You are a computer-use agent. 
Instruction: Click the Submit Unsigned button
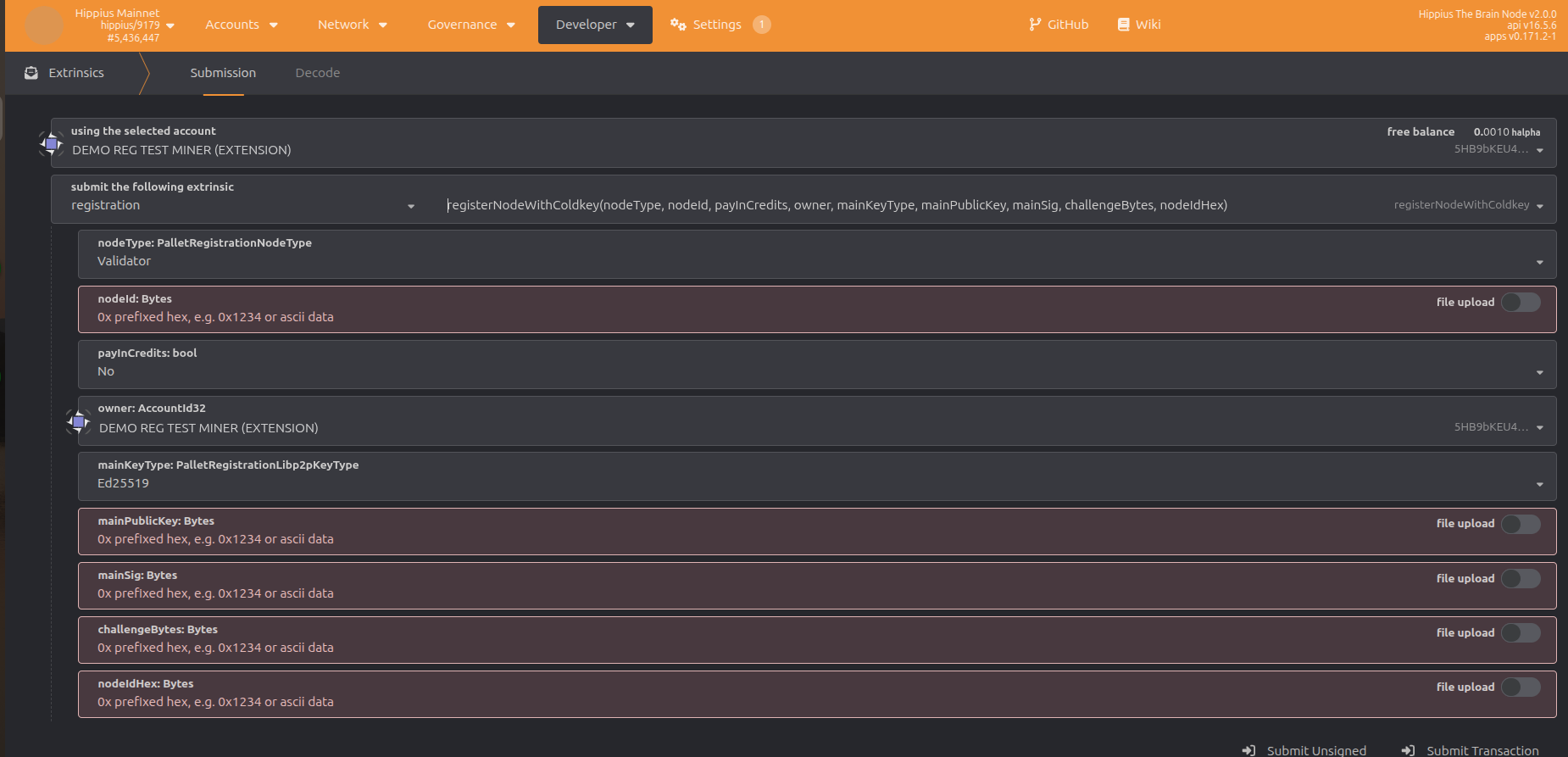pos(1305,750)
